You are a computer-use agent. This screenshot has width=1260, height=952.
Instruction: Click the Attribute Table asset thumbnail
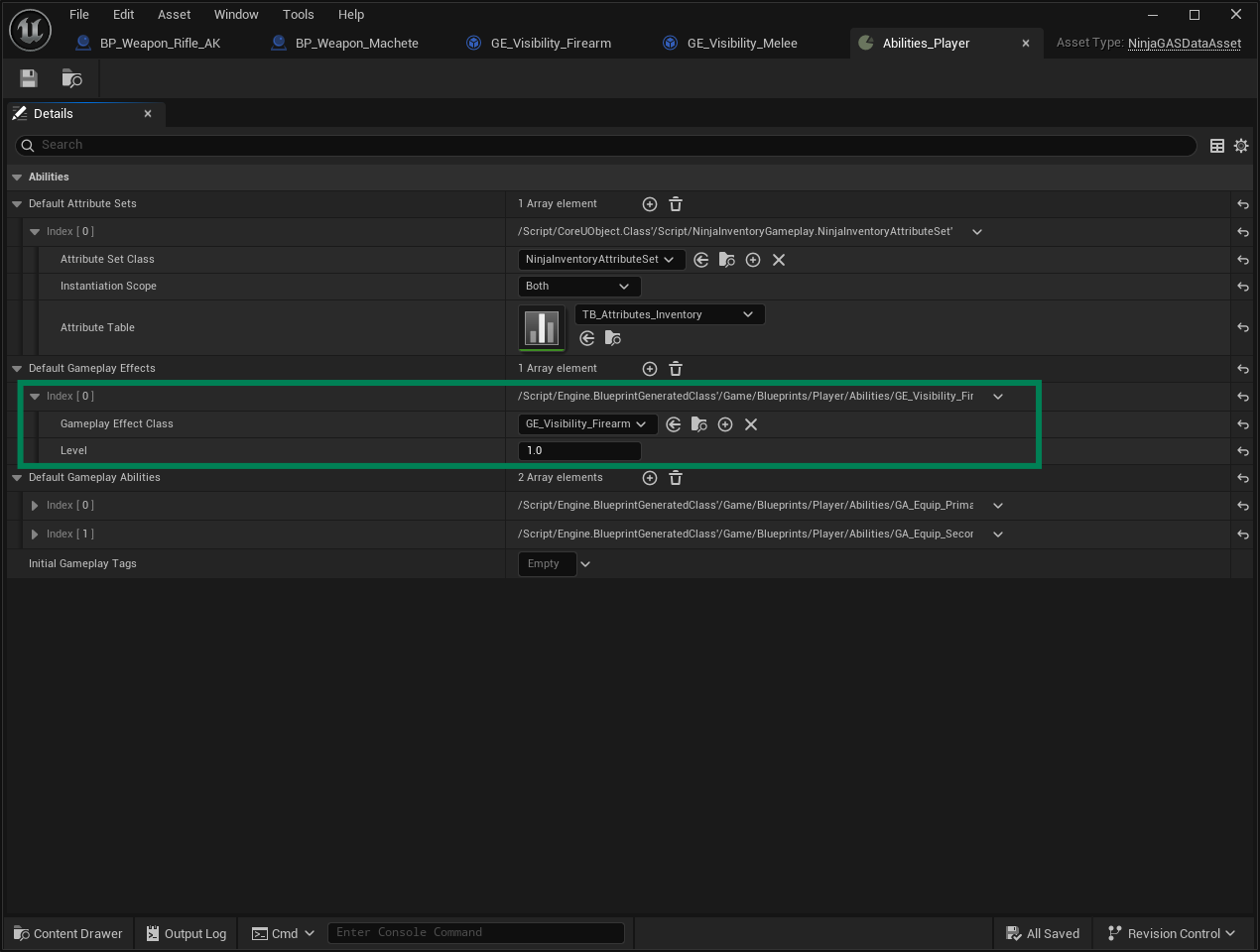[542, 327]
